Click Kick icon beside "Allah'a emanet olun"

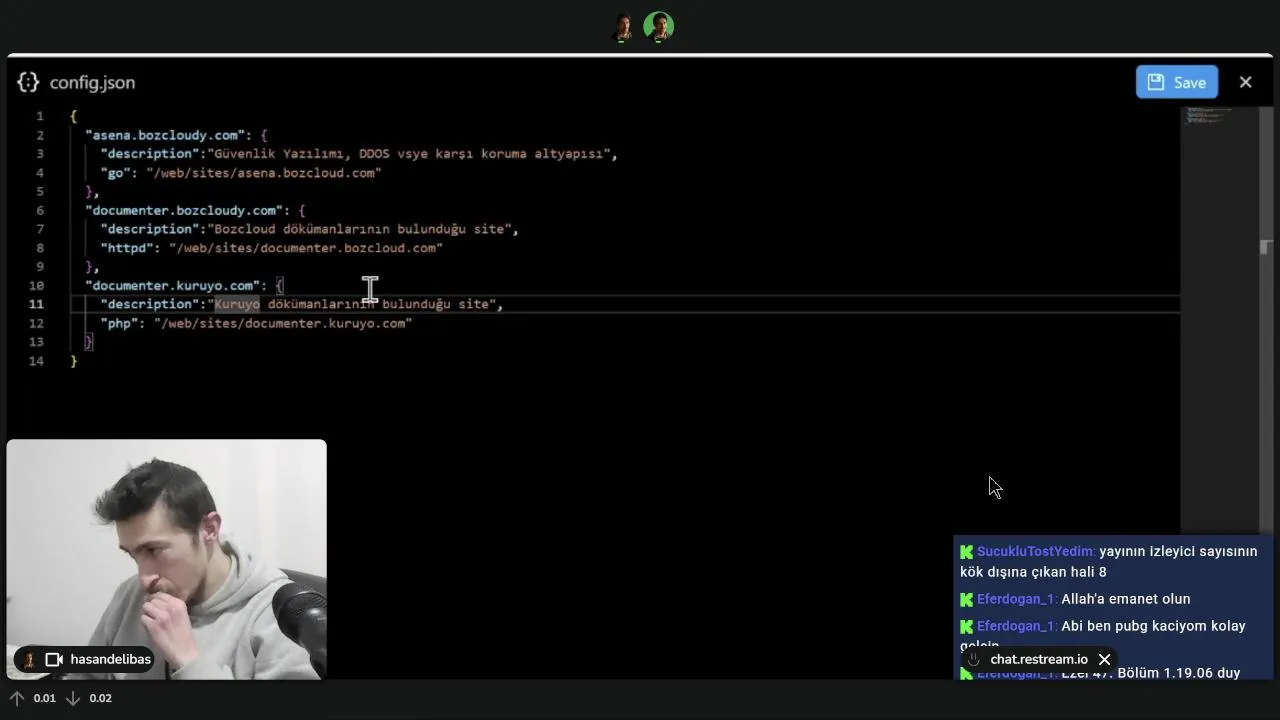click(966, 600)
